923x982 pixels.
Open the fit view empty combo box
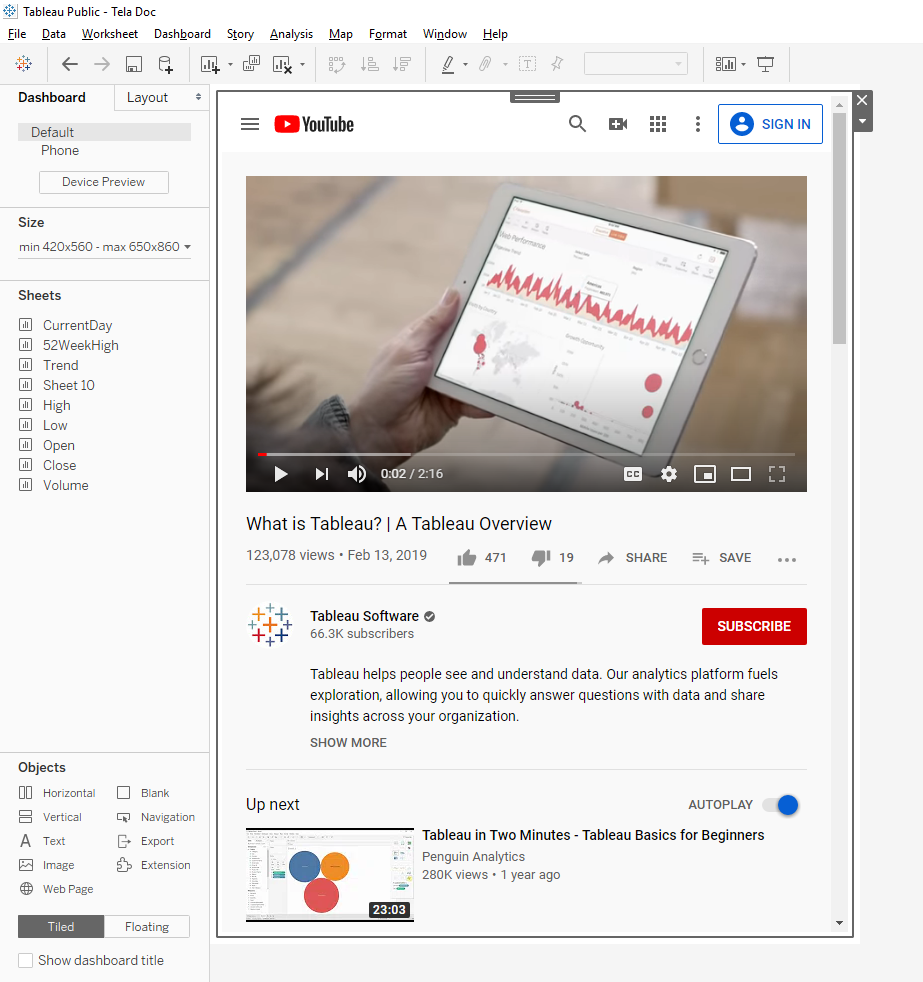(x=636, y=64)
